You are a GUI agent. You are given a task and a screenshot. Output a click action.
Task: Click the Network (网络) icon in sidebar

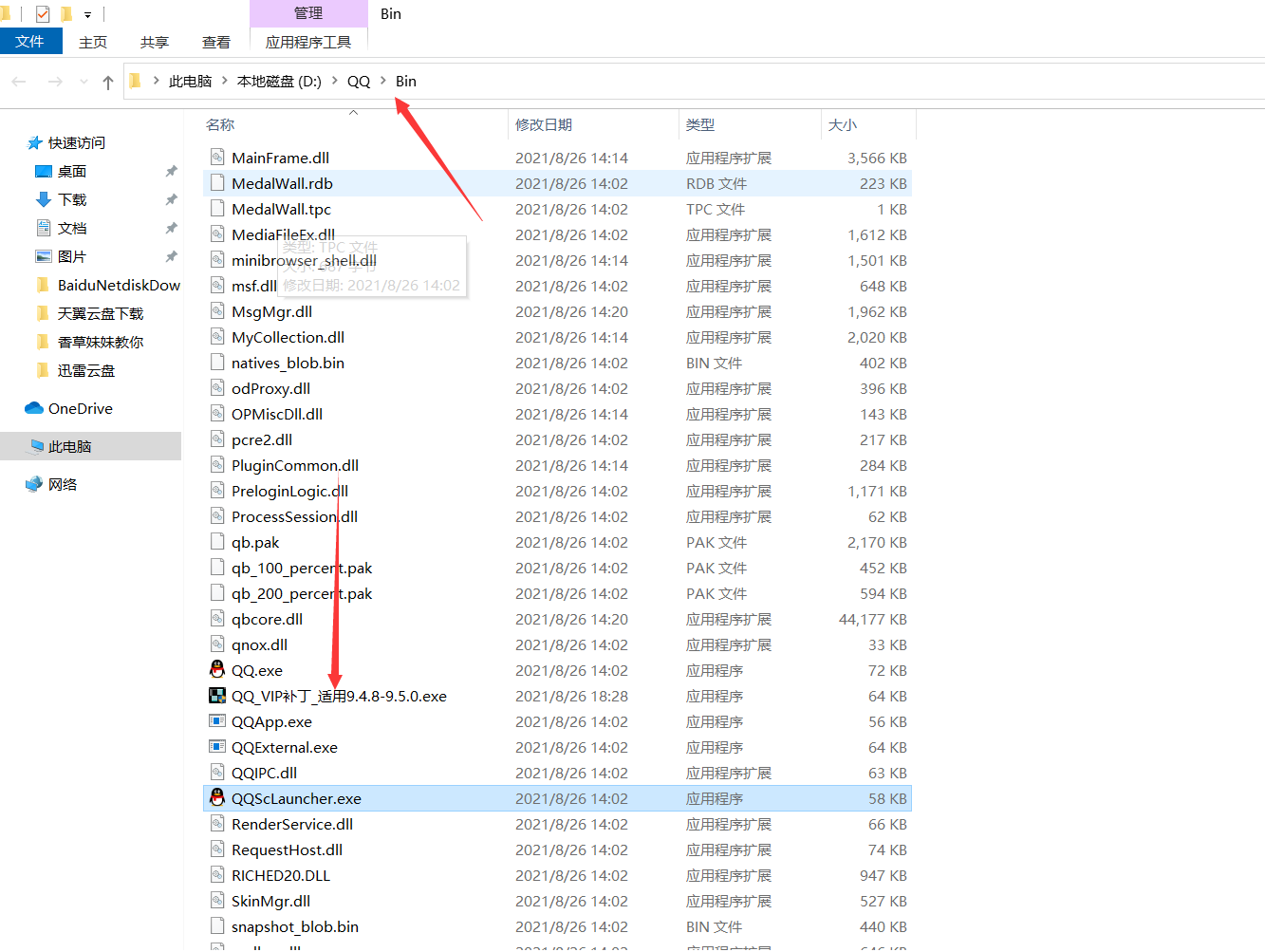[x=35, y=484]
